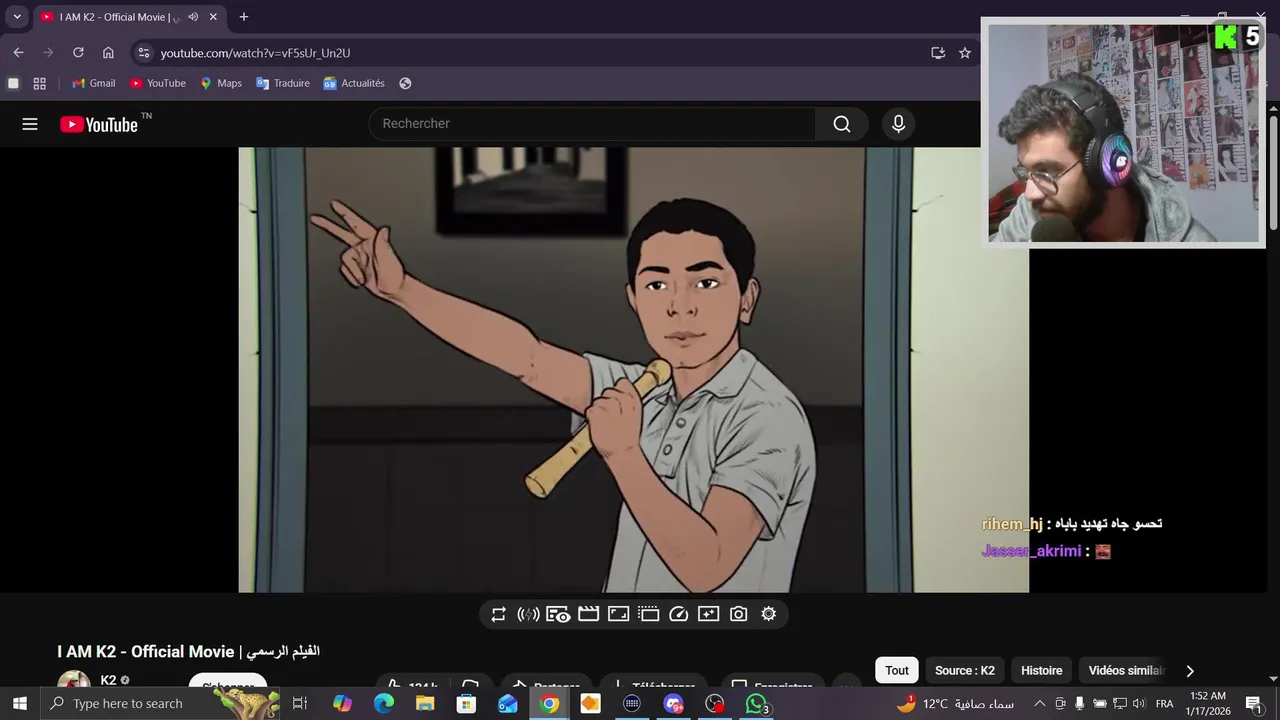This screenshot has width=1280, height=720.
Task: Open Chrome from the taskbar
Action: click(x=549, y=704)
